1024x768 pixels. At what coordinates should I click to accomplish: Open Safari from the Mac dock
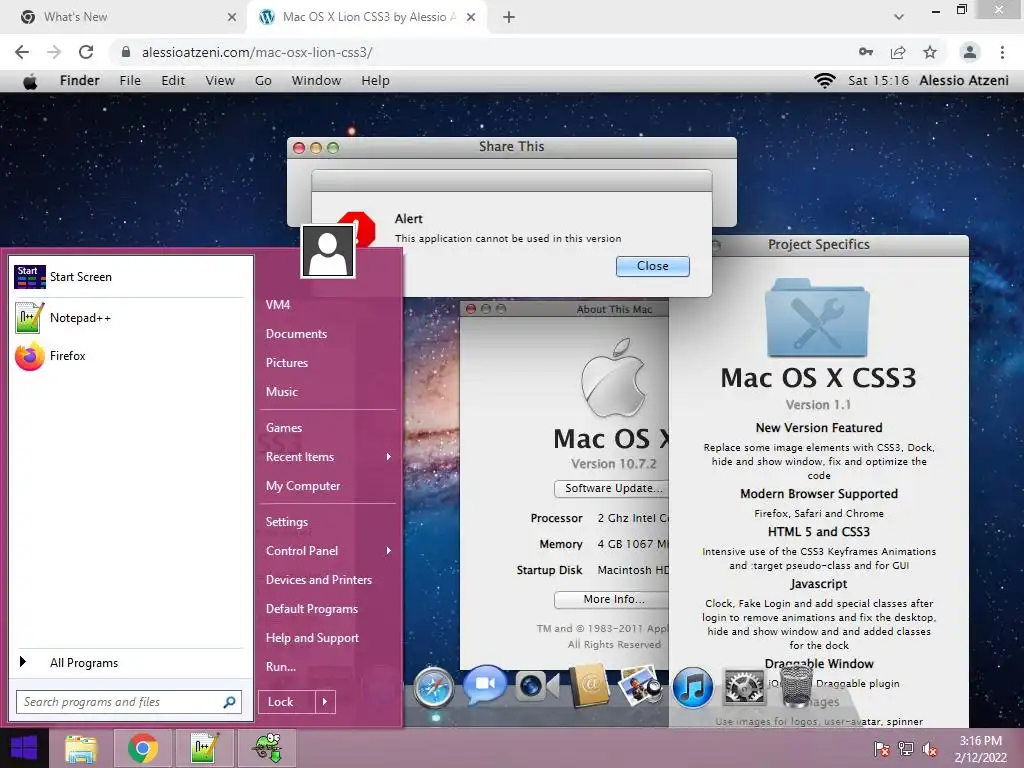pyautogui.click(x=433, y=688)
